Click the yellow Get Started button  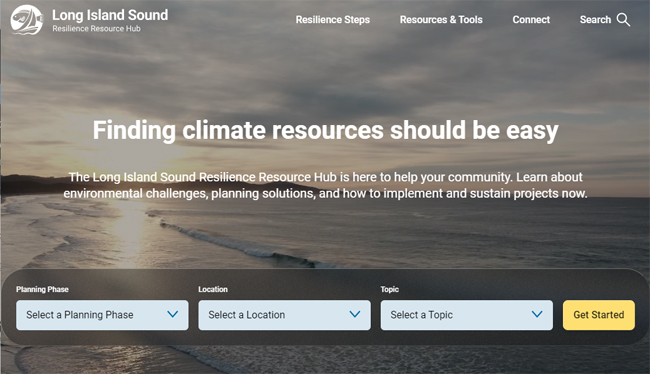(599, 315)
